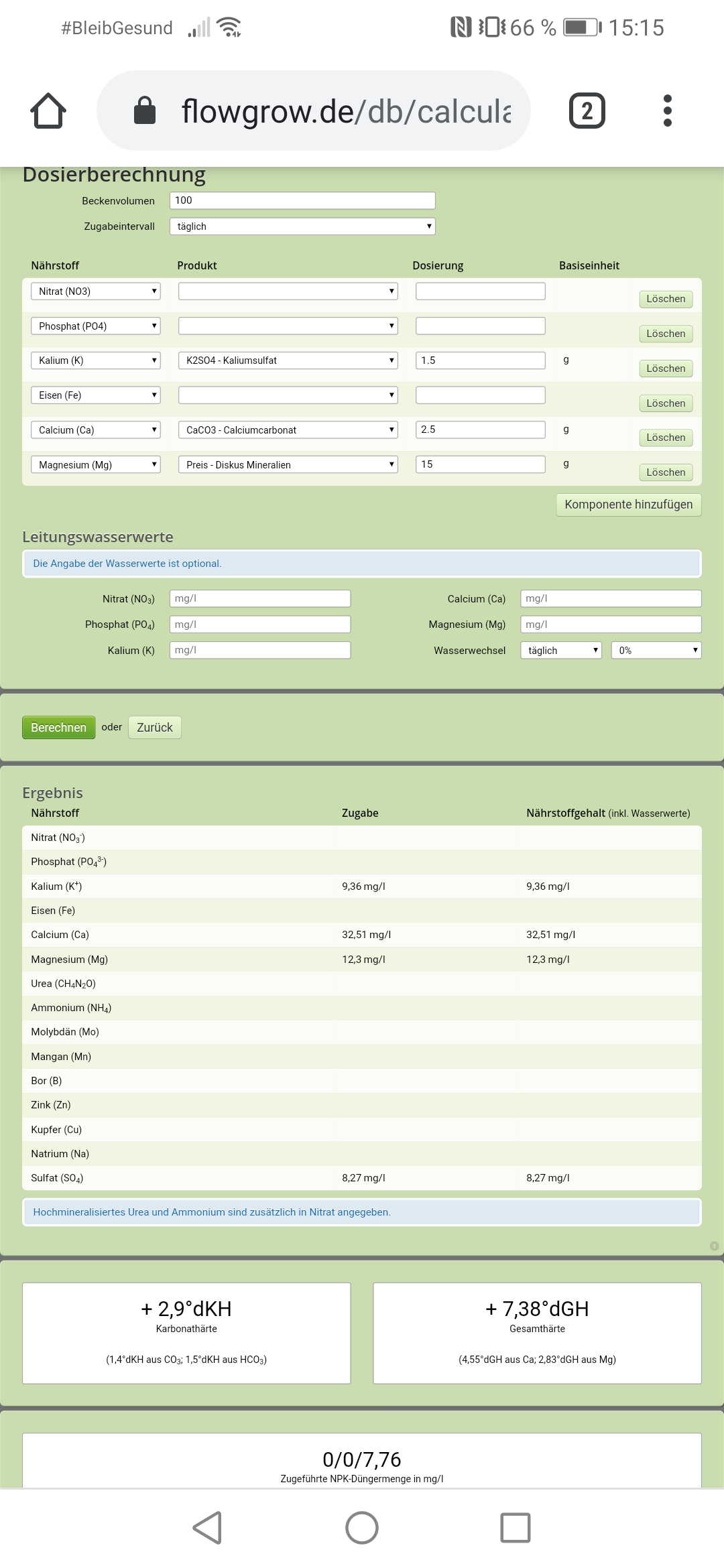Tap the padlock site security icon
The height and width of the screenshot is (1568, 724).
pyautogui.click(x=145, y=111)
